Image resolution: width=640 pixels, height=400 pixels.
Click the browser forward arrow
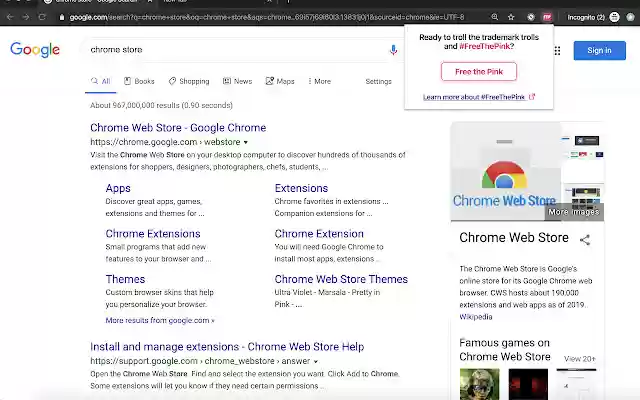click(x=26, y=17)
